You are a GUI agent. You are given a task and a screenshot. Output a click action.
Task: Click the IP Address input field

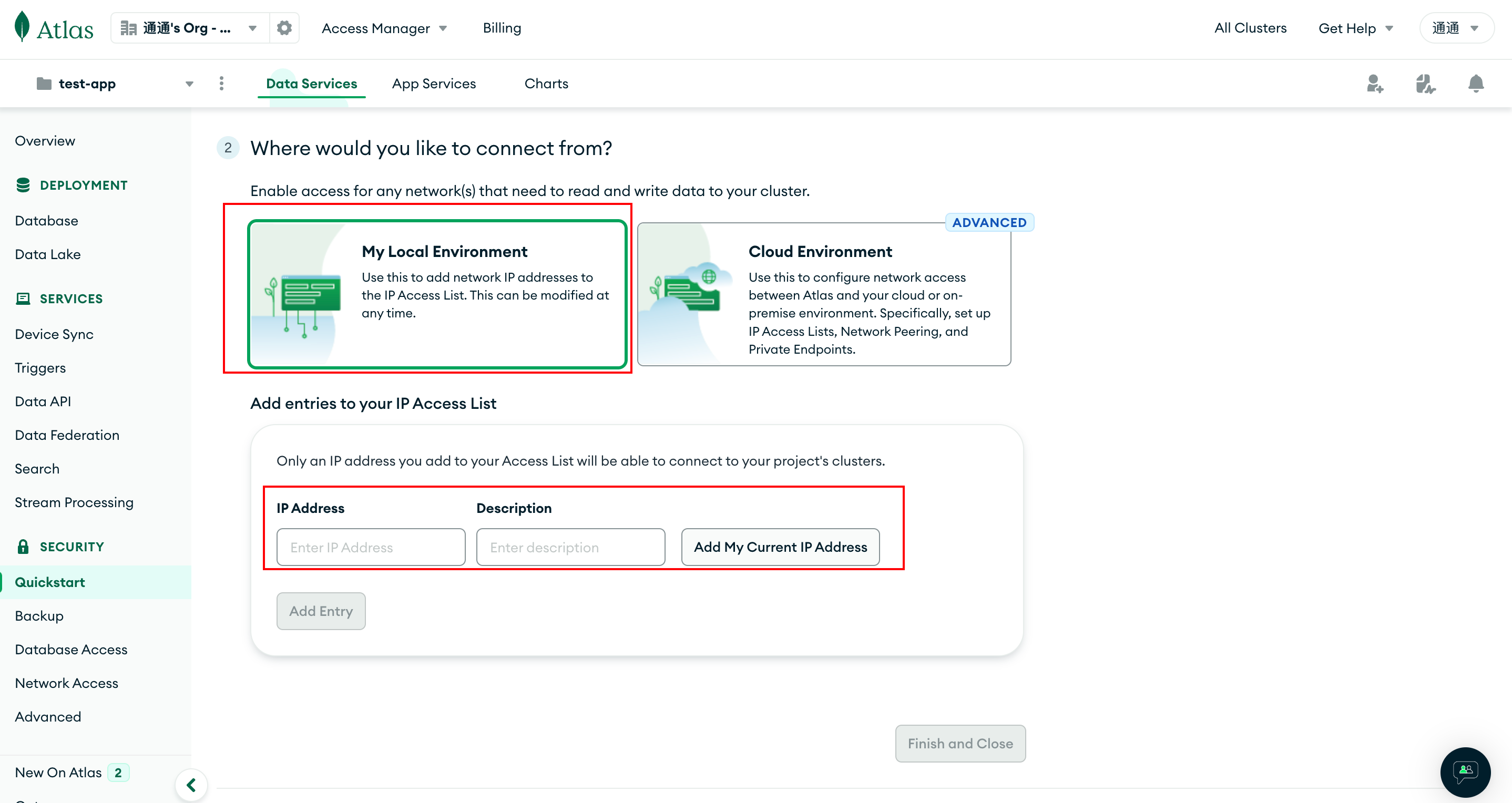370,547
